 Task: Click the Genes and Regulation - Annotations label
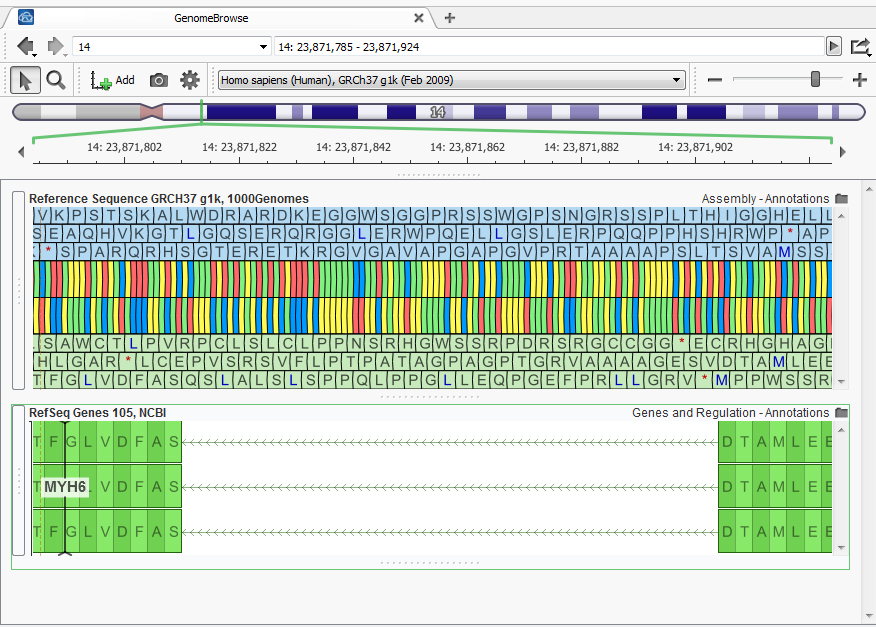[731, 413]
